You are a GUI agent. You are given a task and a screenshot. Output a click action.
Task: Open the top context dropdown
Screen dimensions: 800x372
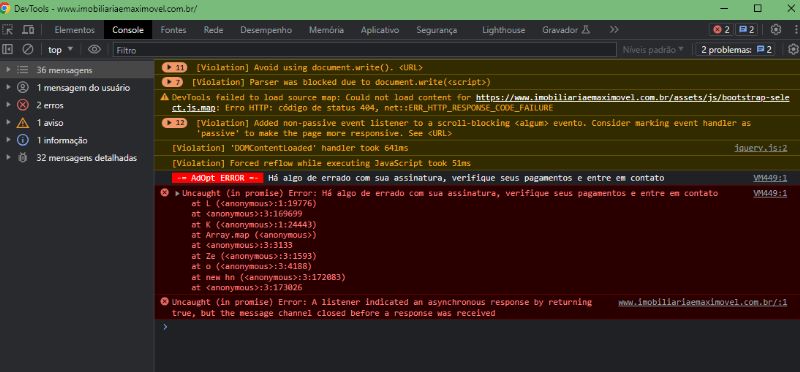(61, 49)
